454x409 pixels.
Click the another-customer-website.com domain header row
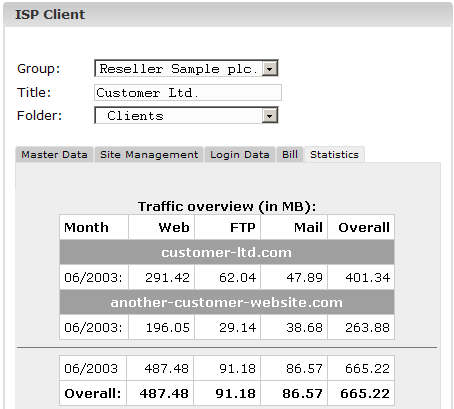[x=227, y=302]
